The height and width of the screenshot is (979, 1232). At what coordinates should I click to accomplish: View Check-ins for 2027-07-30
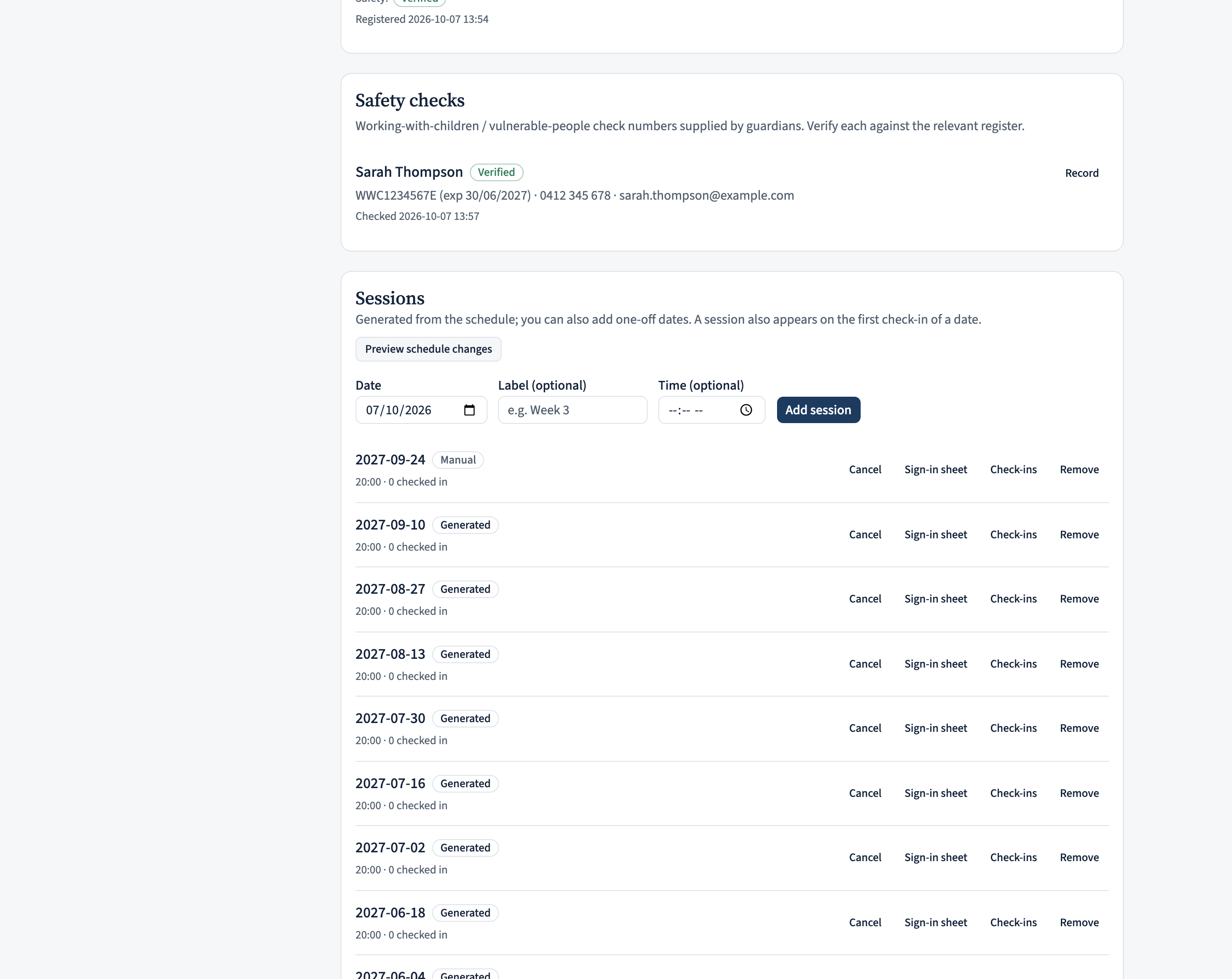[x=1013, y=728]
